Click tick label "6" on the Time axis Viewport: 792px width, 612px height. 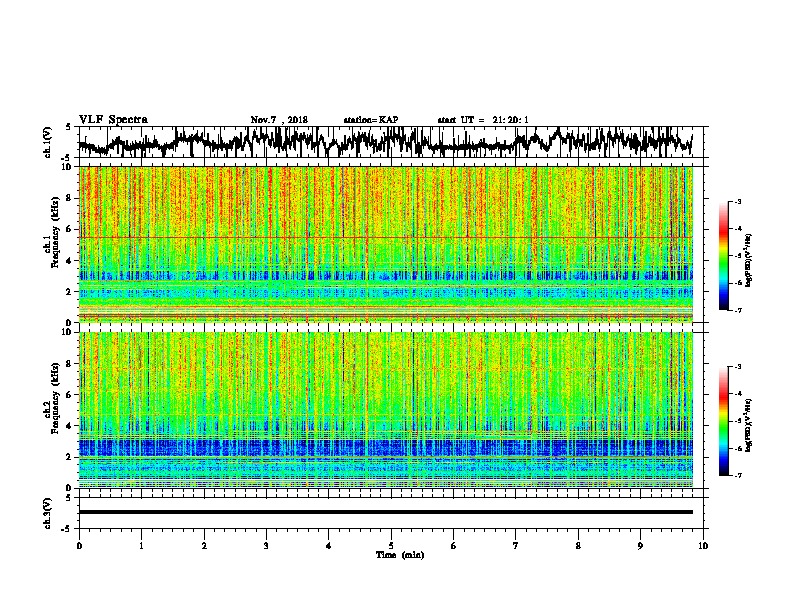(454, 546)
